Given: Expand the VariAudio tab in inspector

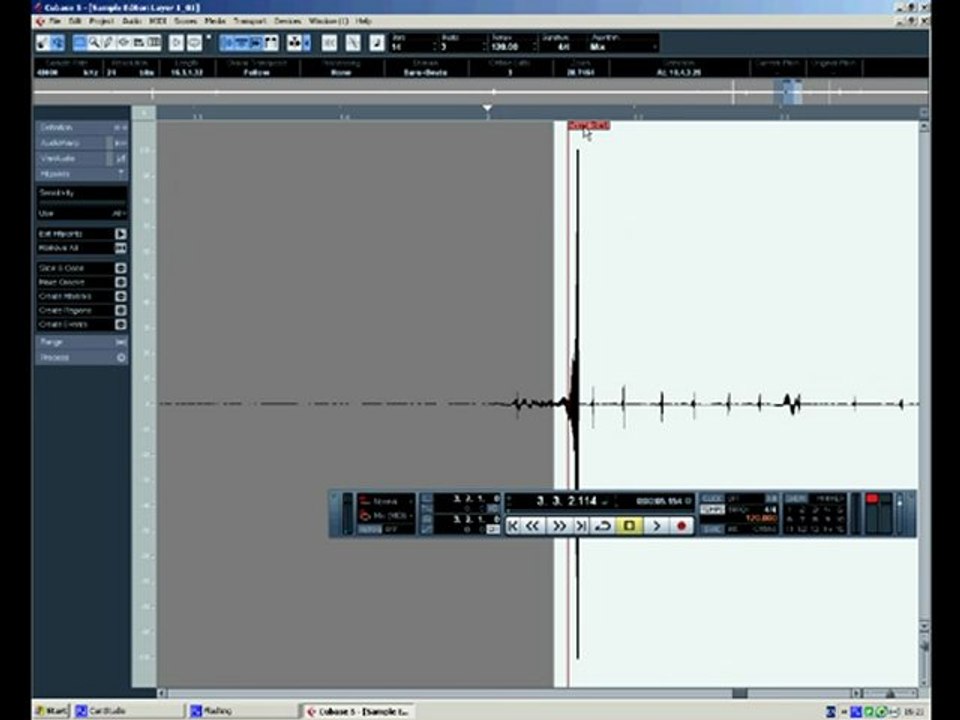Looking at the screenshot, I should [81, 158].
